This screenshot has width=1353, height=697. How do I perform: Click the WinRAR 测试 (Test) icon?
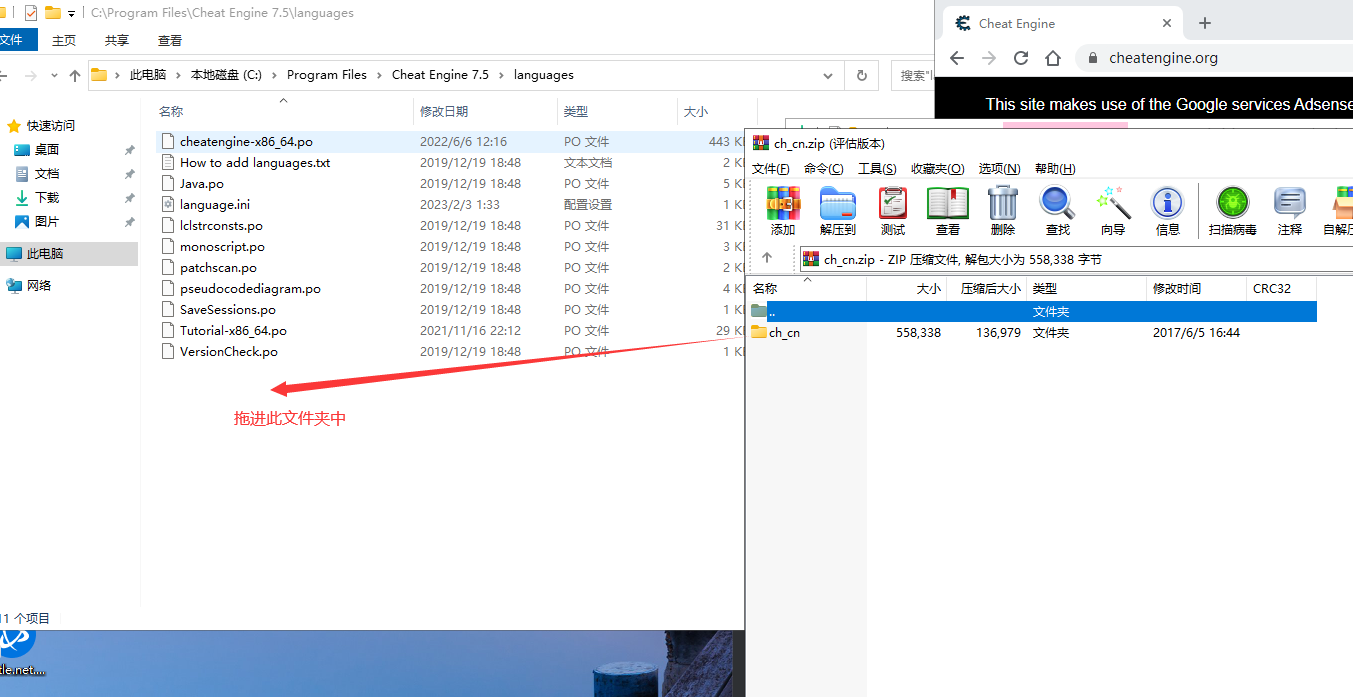tap(892, 203)
